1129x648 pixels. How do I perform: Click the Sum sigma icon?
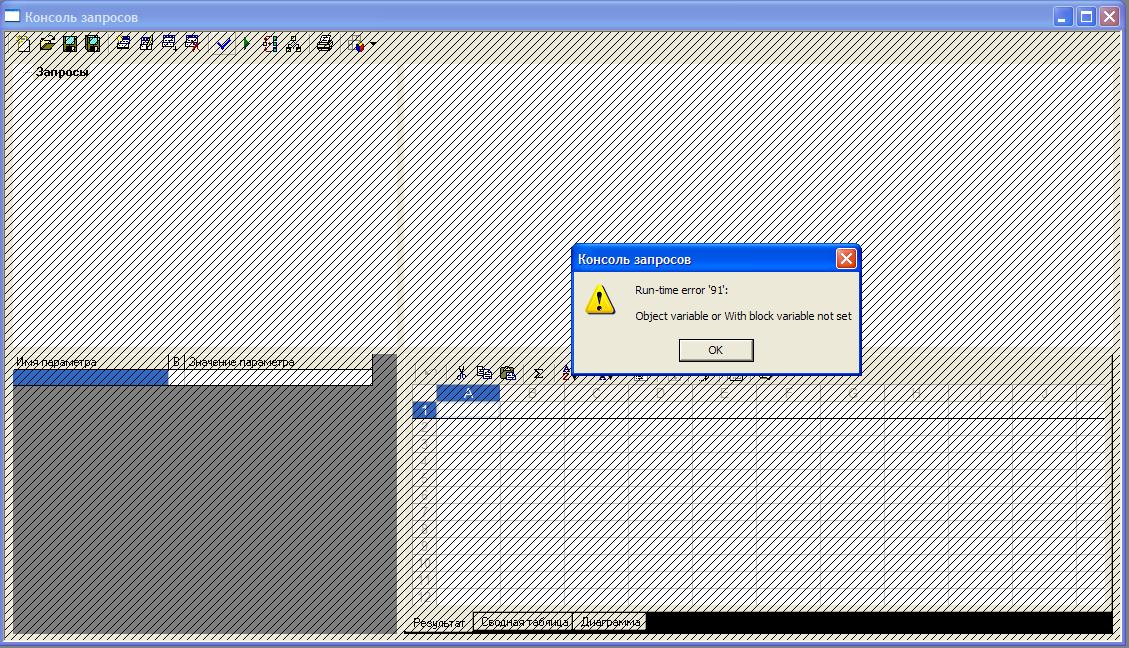coord(538,373)
